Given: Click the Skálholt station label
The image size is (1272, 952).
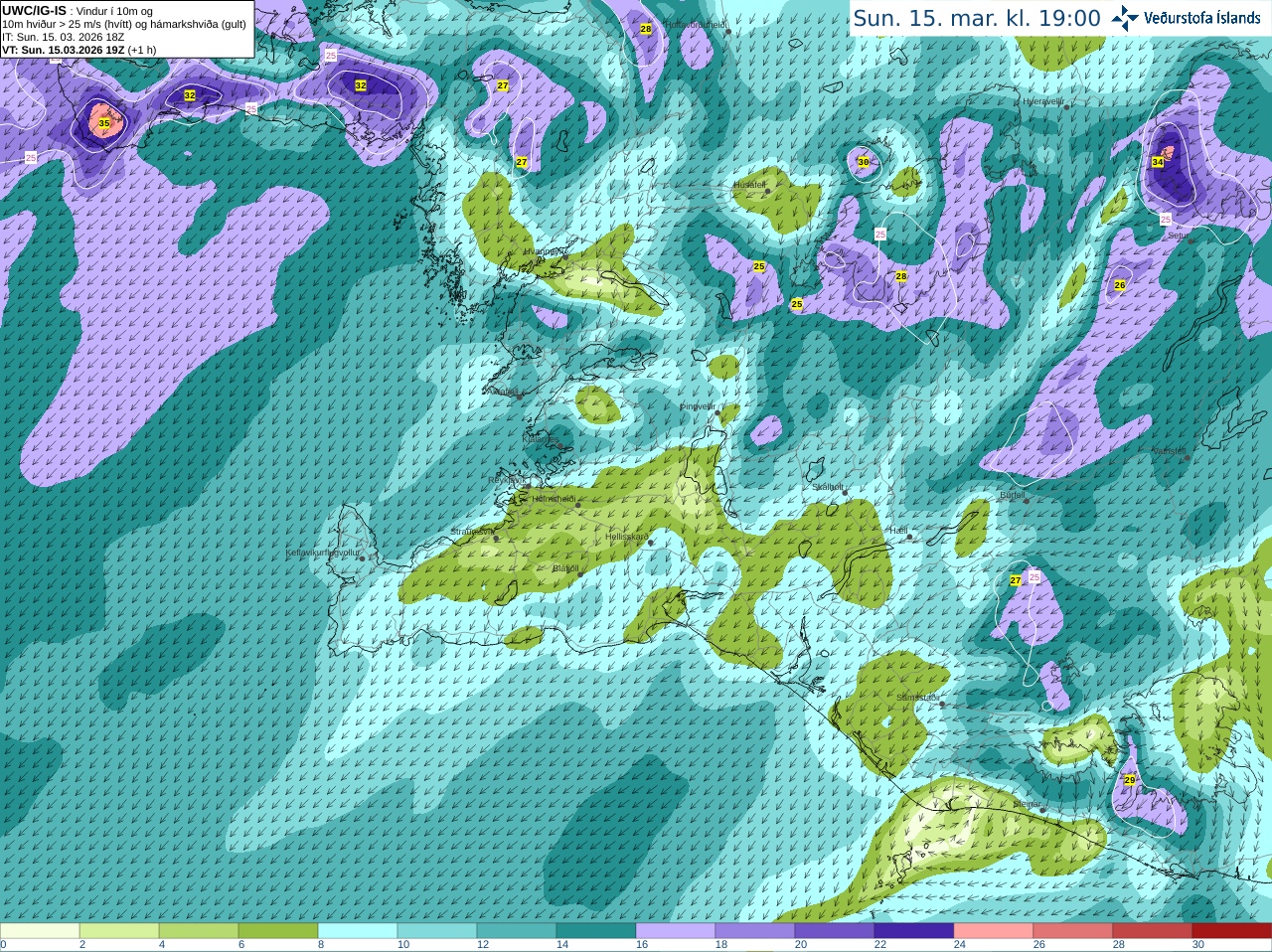Looking at the screenshot, I should [x=828, y=487].
